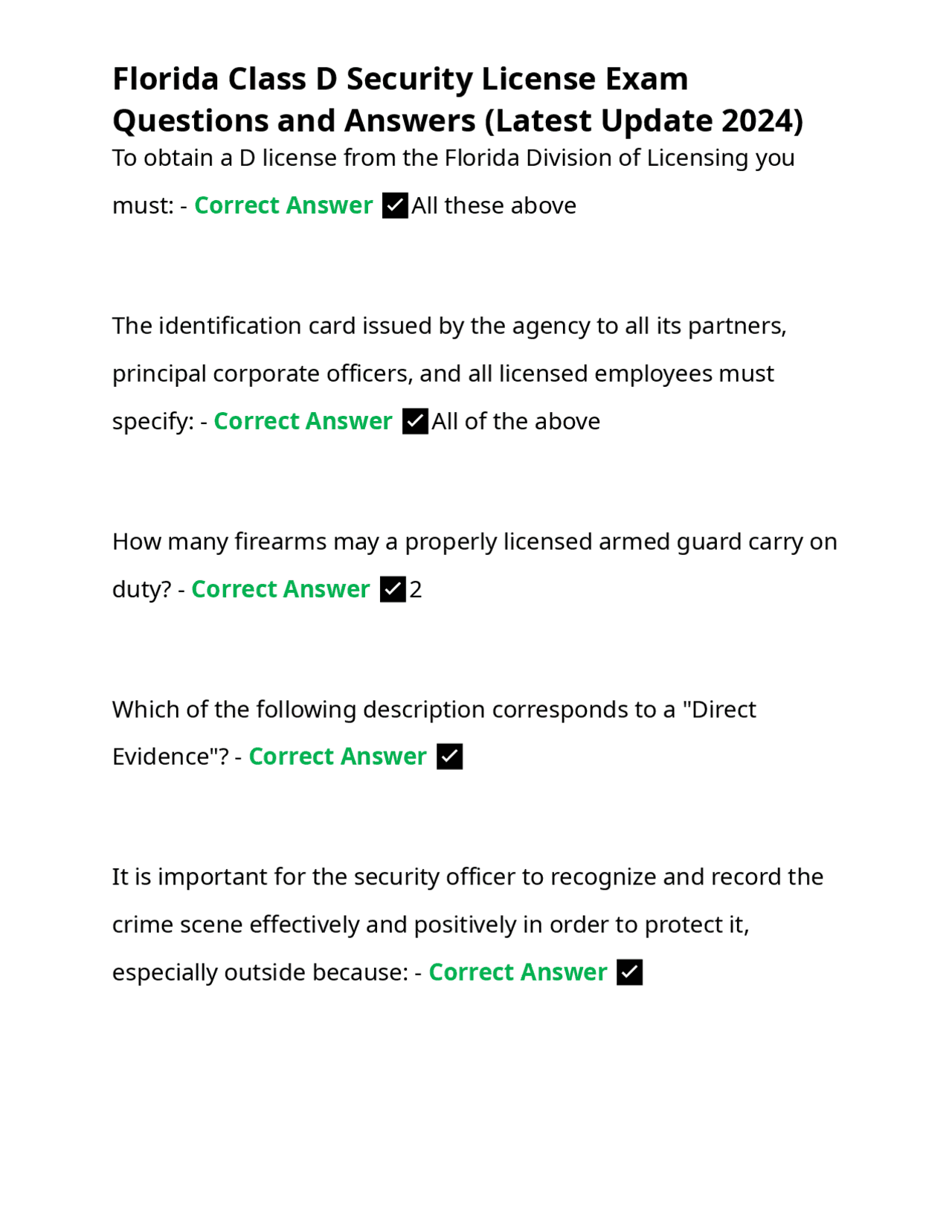The image size is (952, 1232).
Task: Click the "Questions and Answers (Latest Update 2024)" heading line
Action: click(x=457, y=121)
